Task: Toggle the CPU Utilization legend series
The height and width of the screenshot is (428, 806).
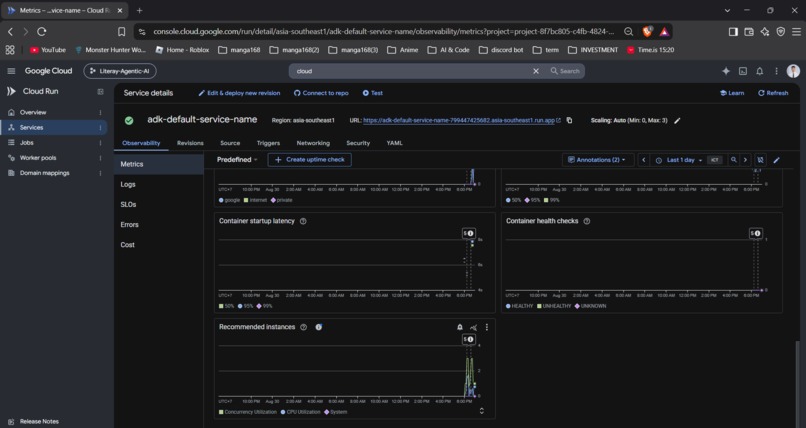Action: [300, 412]
